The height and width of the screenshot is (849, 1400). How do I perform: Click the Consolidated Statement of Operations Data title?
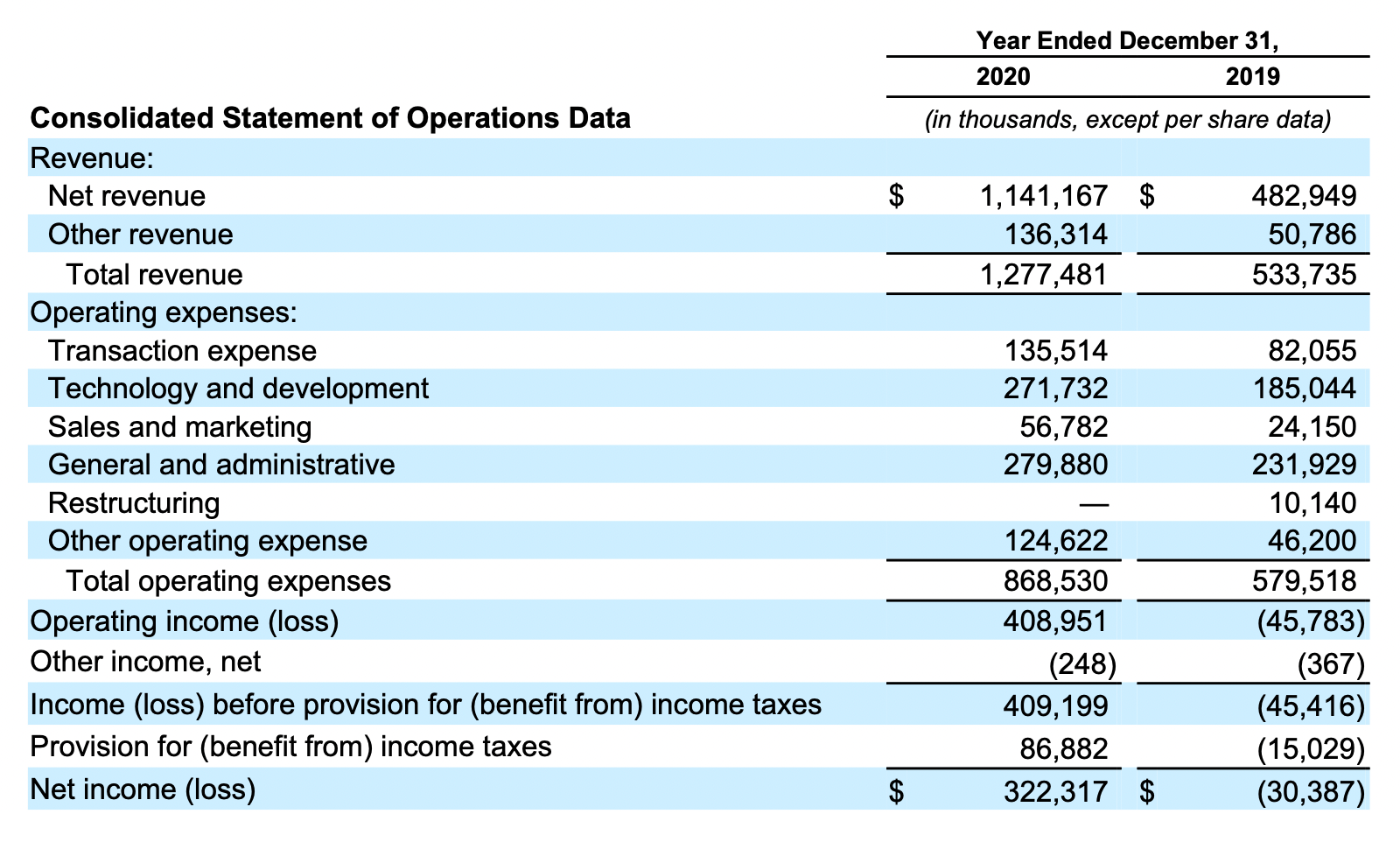click(331, 118)
